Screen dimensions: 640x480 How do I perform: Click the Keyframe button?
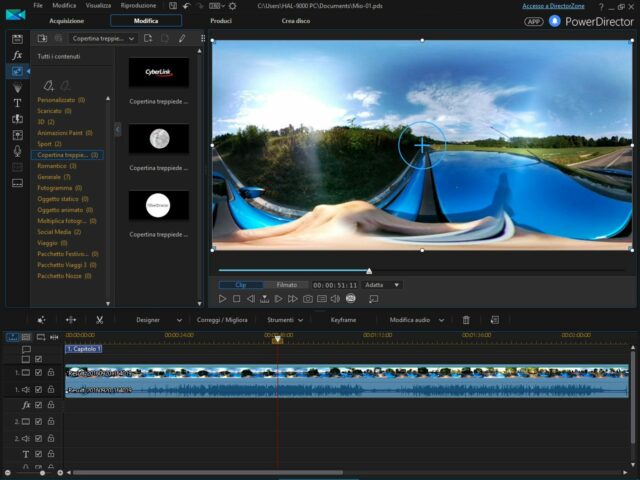[x=343, y=320]
